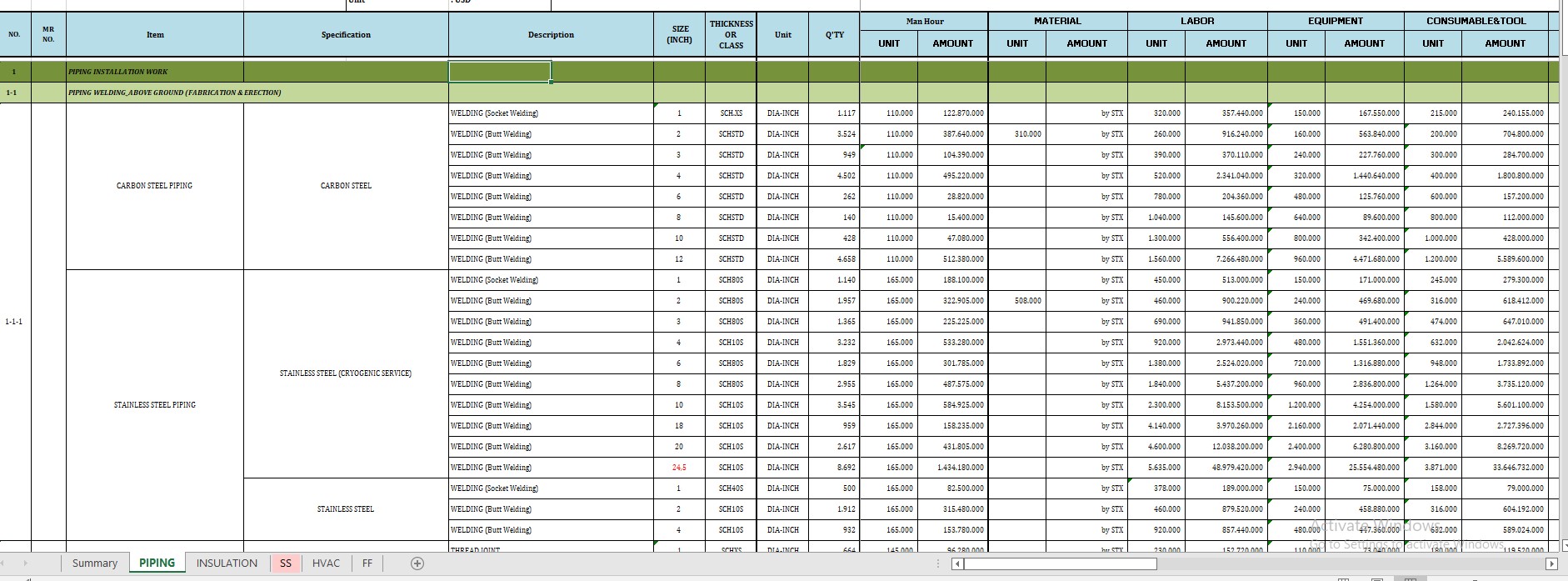Go to the HVAC sheet tab
The width and height of the screenshot is (1568, 581).
click(326, 563)
